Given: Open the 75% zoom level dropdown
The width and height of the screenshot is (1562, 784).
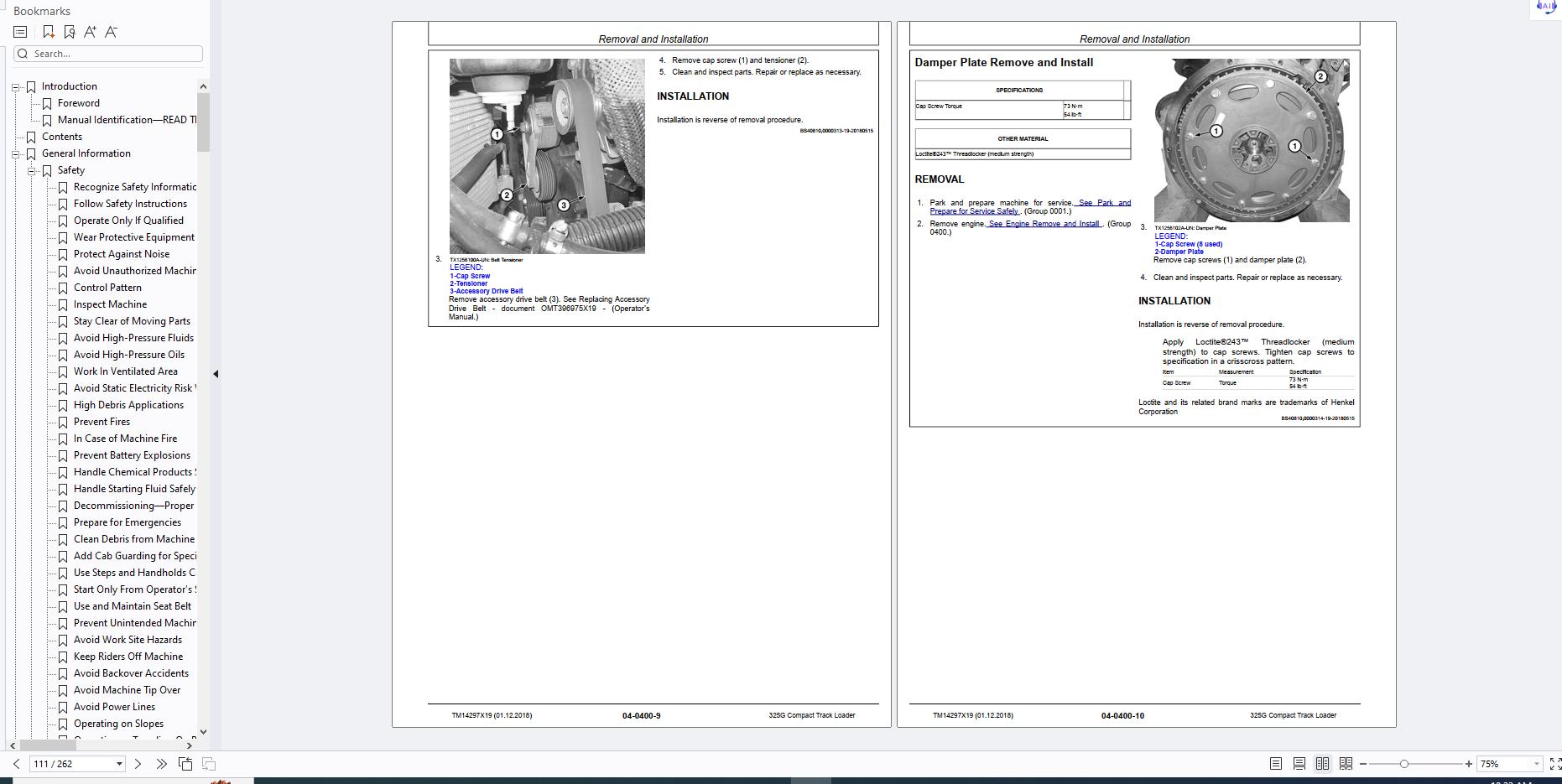Looking at the screenshot, I should tap(1537, 764).
